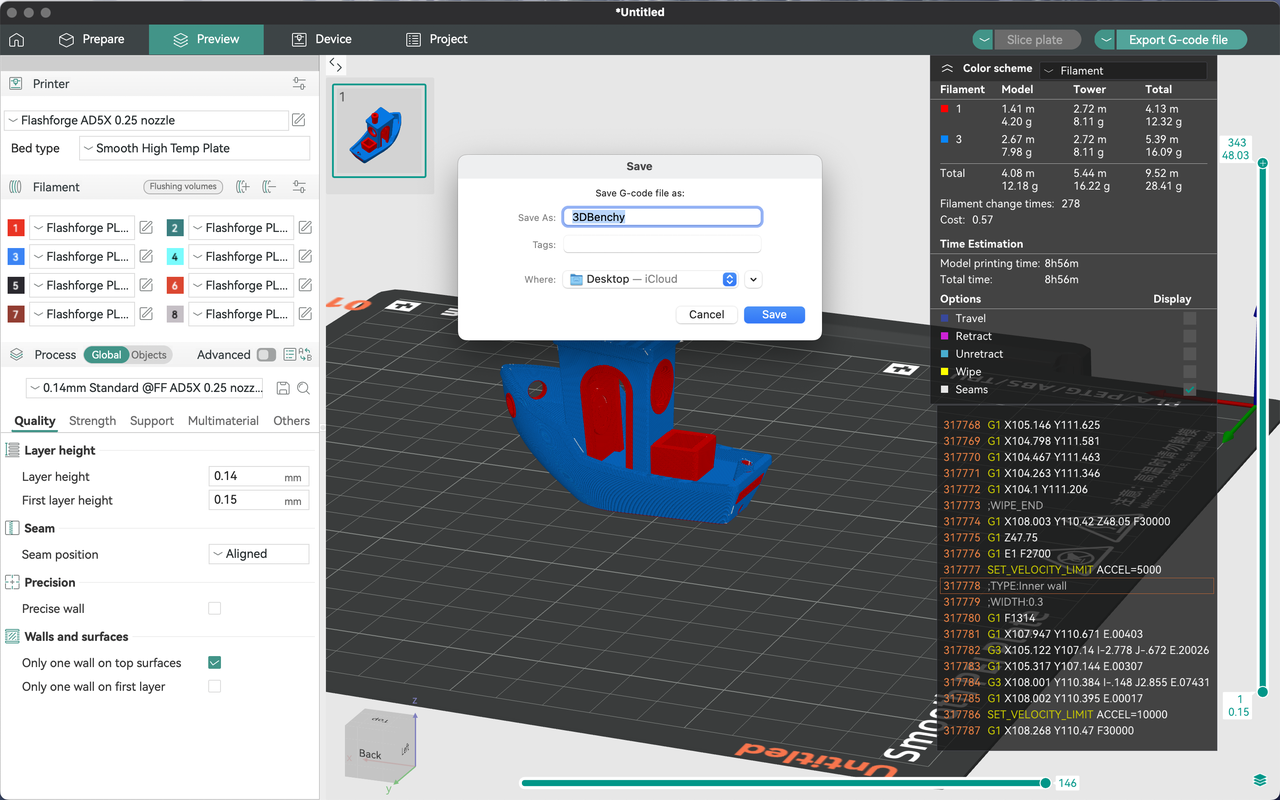This screenshot has width=1280, height=800.
Task: Open the Strength settings tab
Action: [x=93, y=421]
